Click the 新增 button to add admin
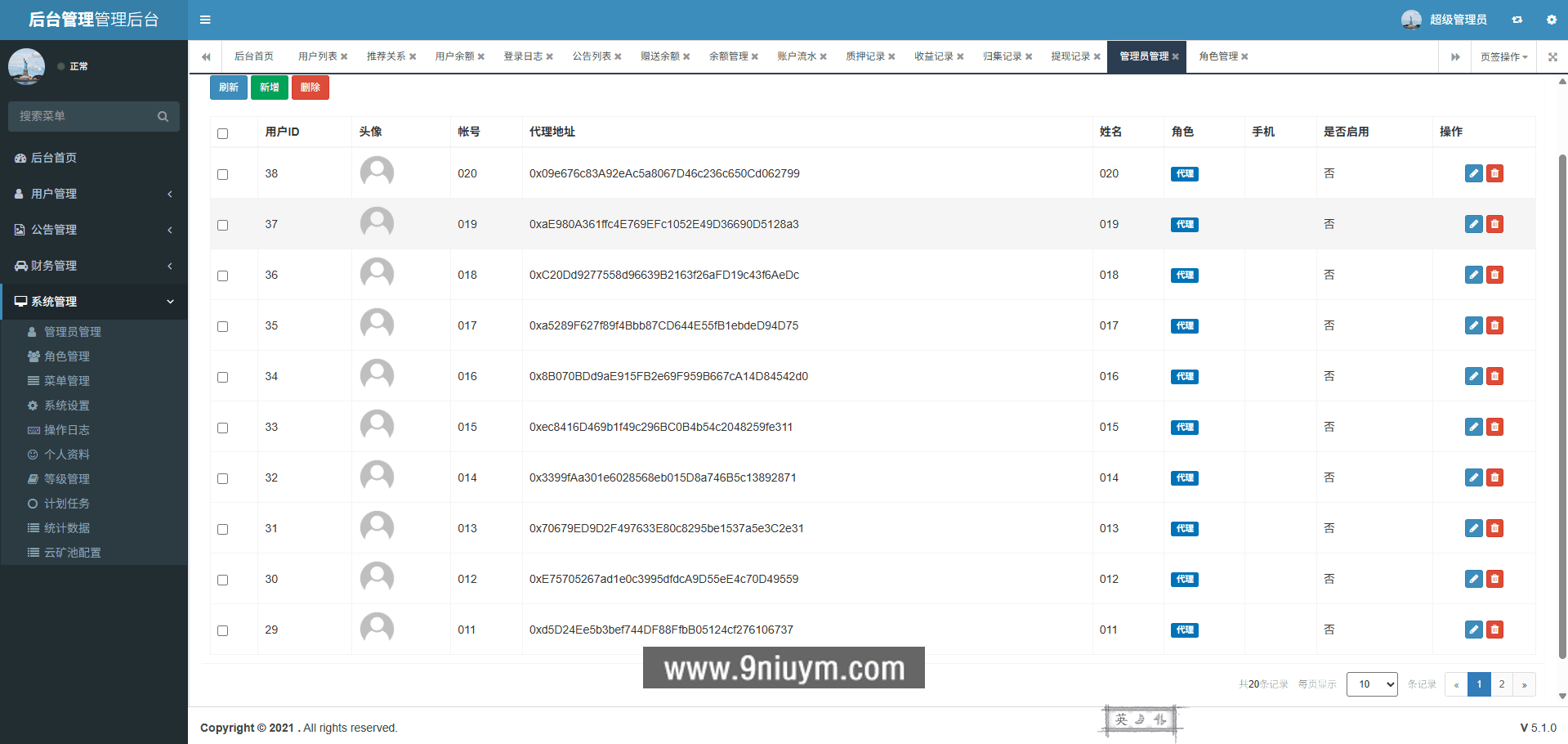 tap(270, 87)
